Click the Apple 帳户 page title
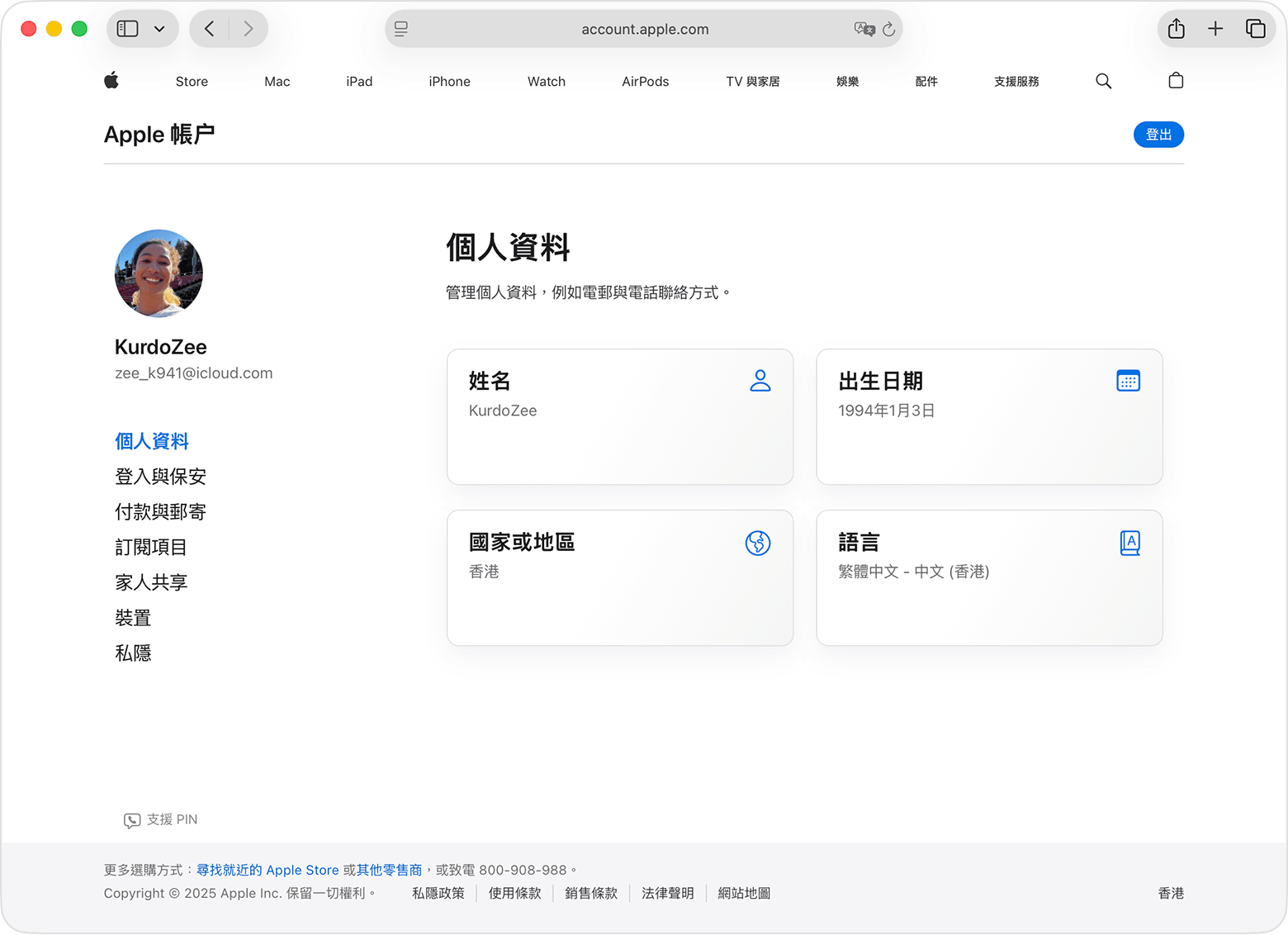 pyautogui.click(x=159, y=134)
